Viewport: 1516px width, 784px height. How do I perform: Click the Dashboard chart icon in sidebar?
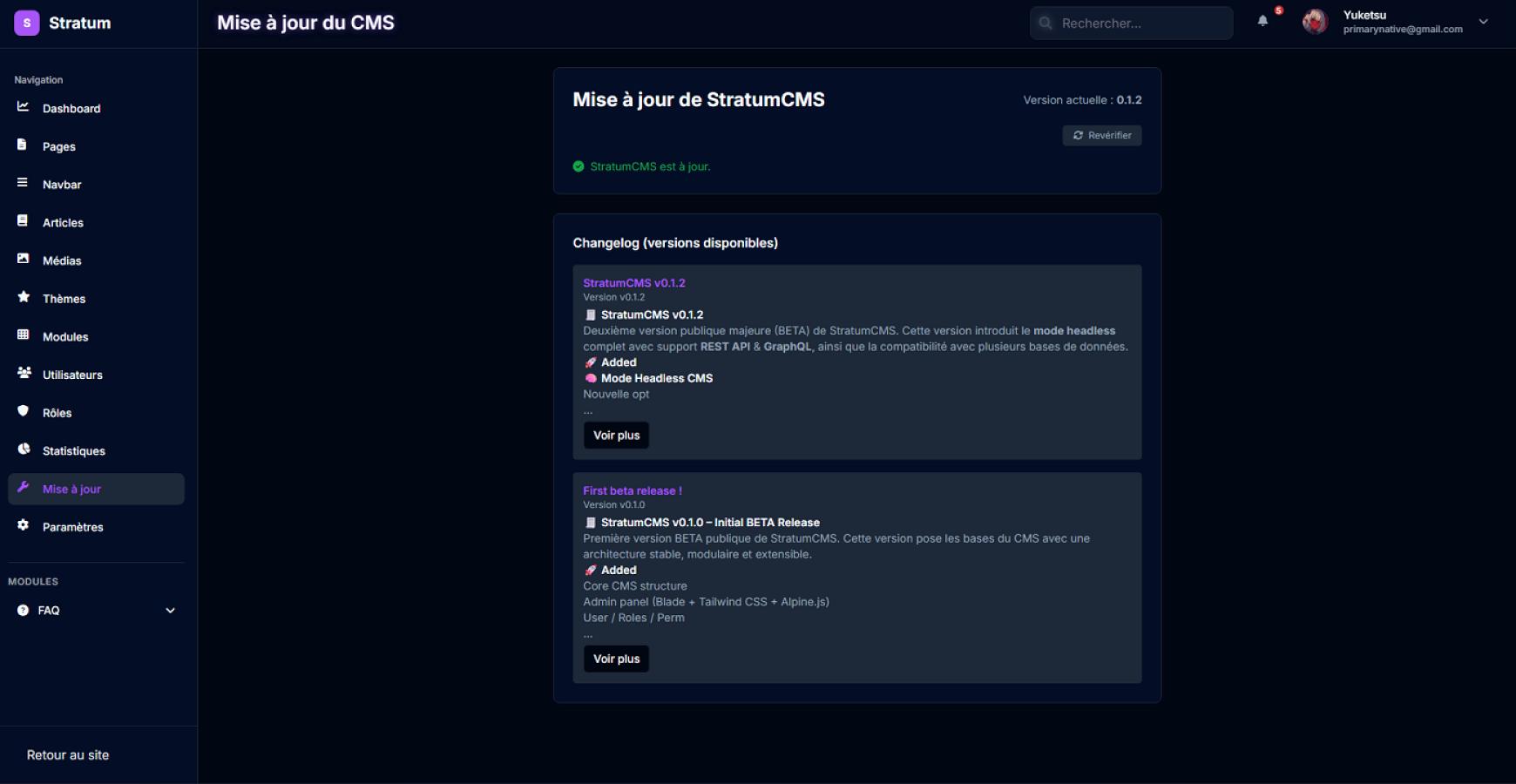pos(24,107)
